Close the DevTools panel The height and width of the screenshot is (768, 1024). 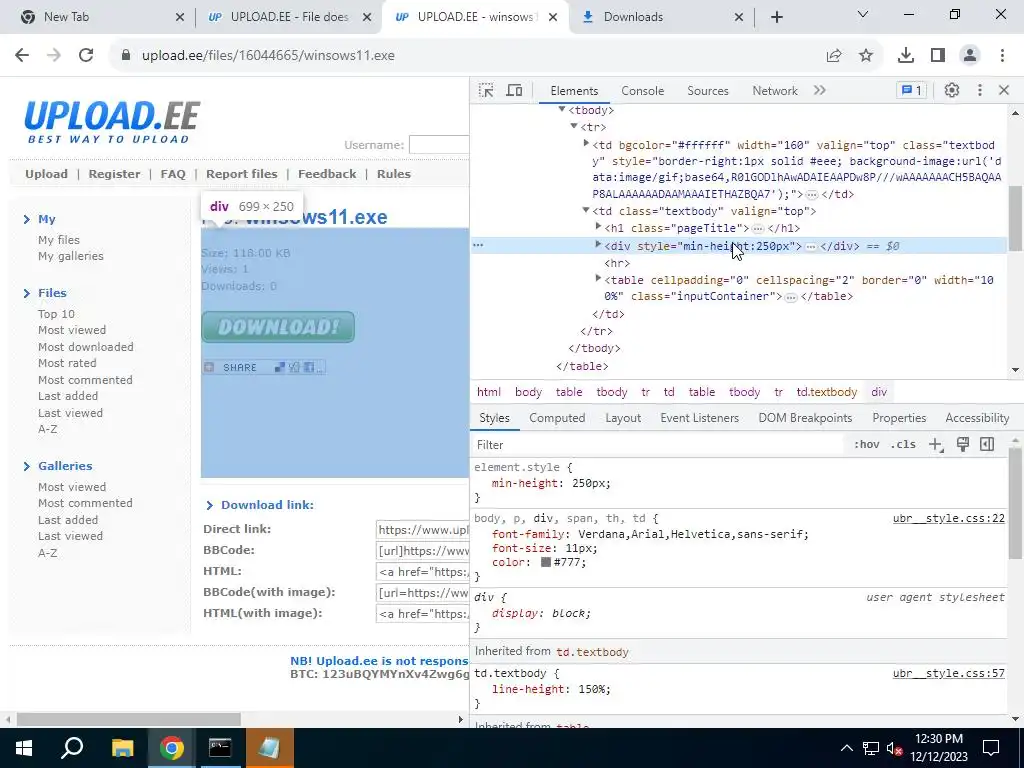1004,90
